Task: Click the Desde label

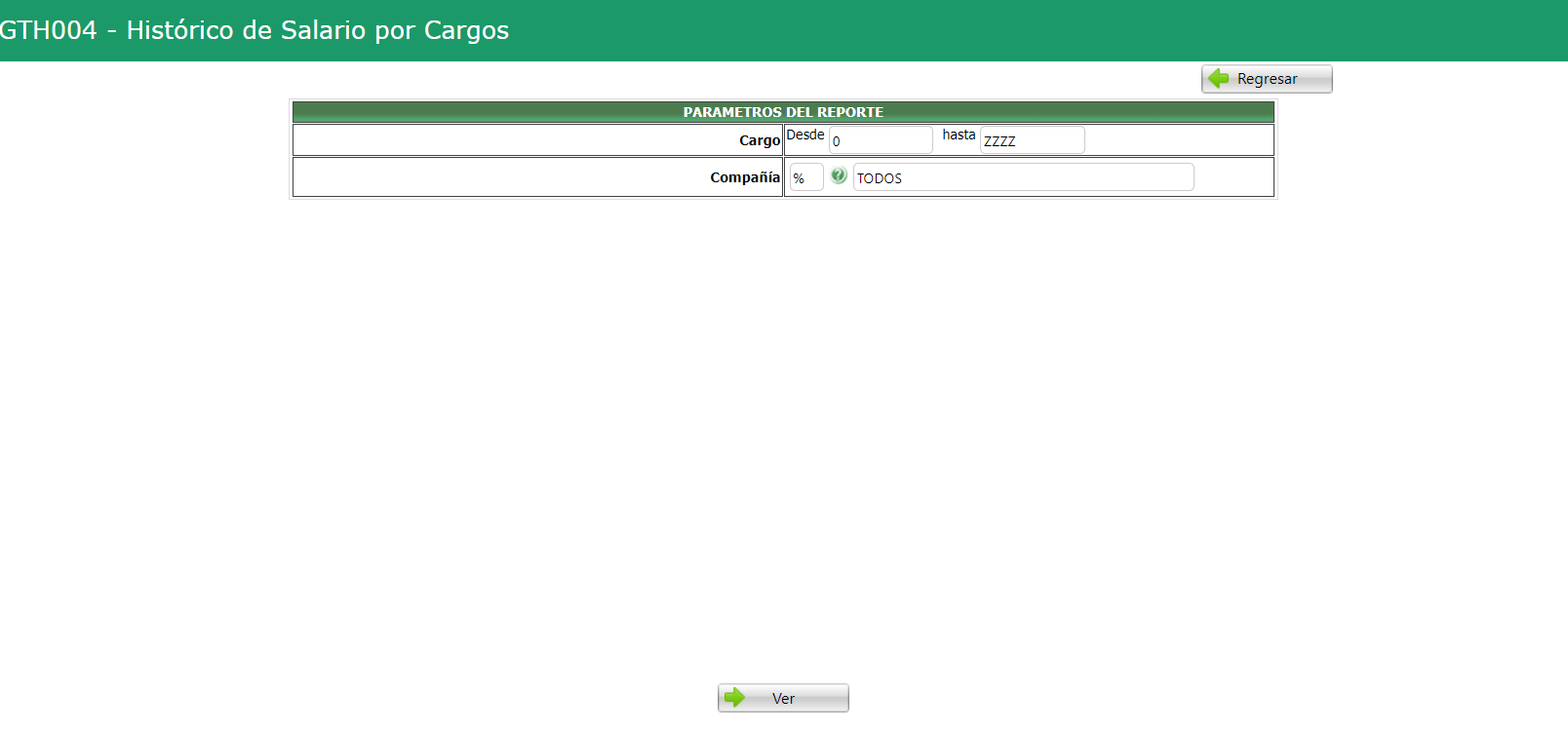Action: pyautogui.click(x=805, y=135)
